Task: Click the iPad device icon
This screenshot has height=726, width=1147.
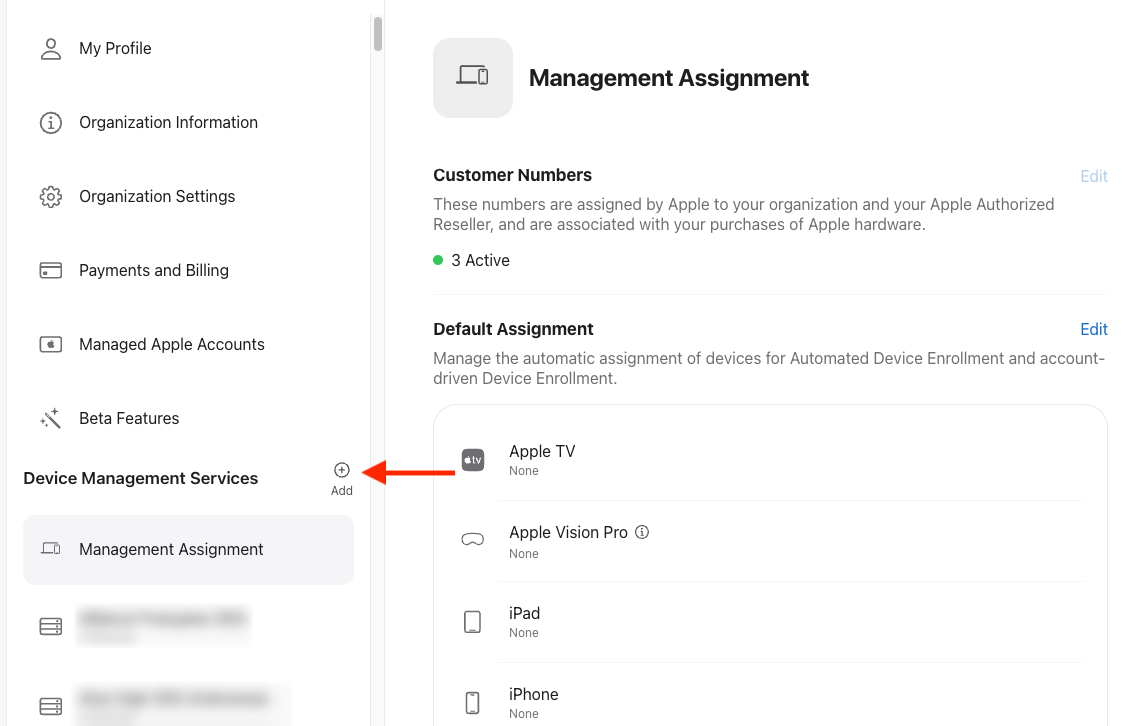Action: (x=473, y=622)
